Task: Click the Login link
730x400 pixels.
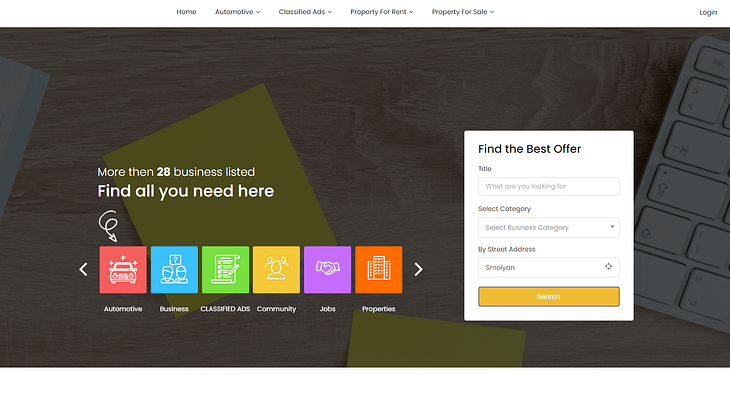Action: [708, 12]
